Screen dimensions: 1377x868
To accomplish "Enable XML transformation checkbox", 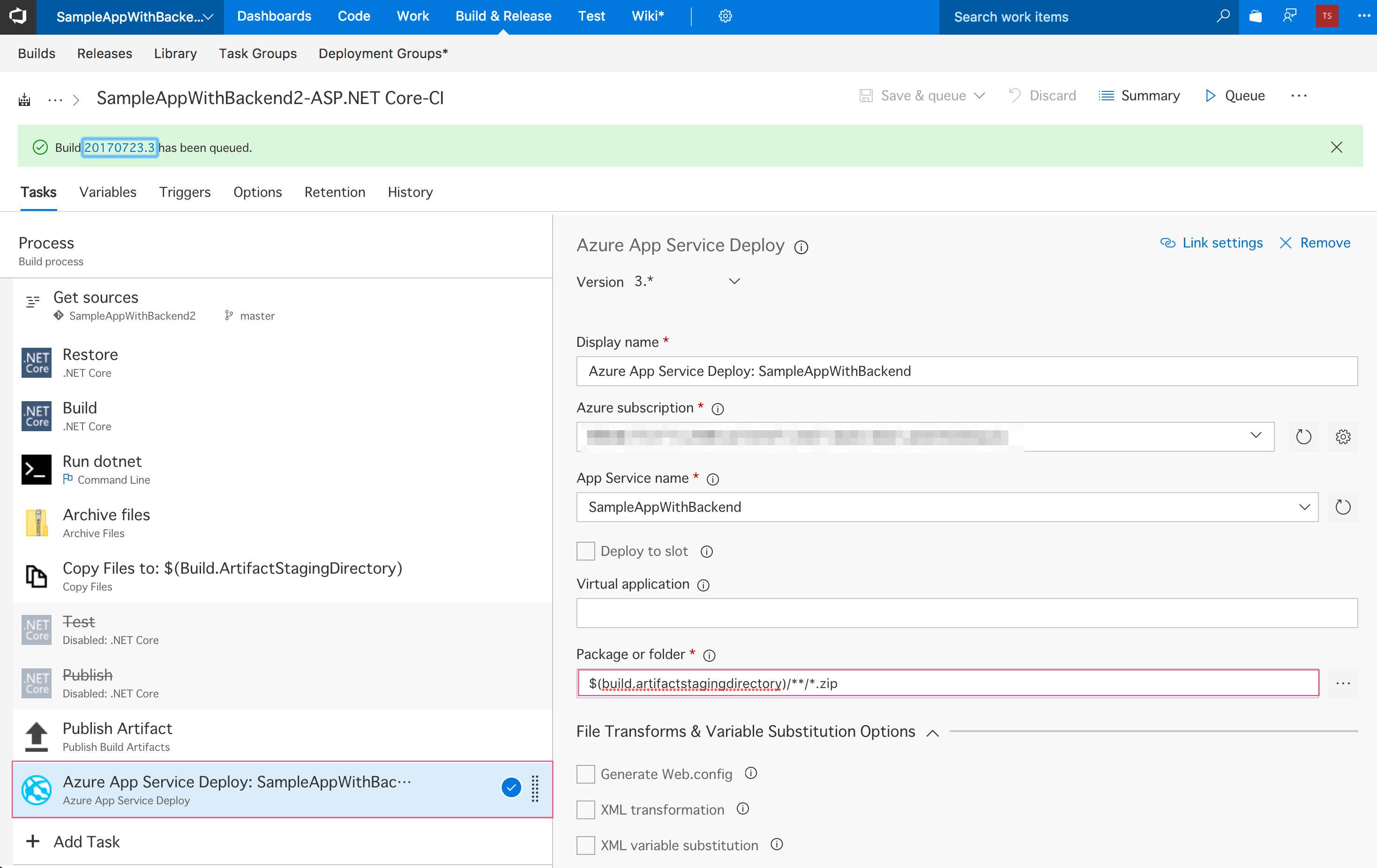I will [585, 810].
